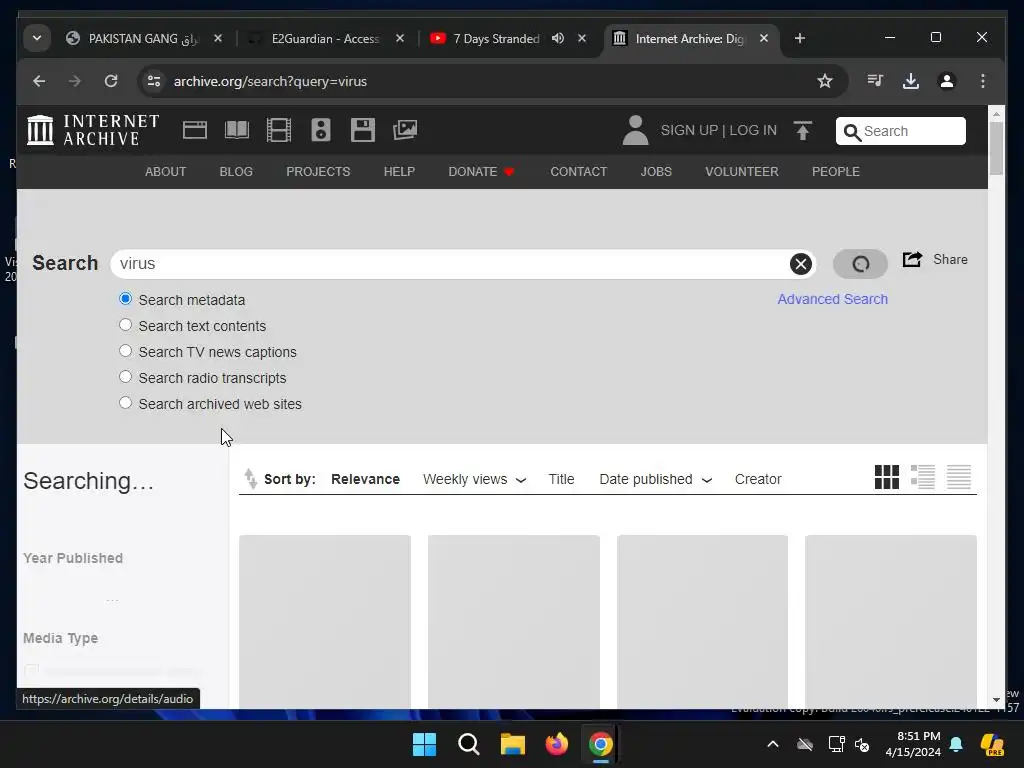
Task: Select Search archived web sites option
Action: coord(125,403)
